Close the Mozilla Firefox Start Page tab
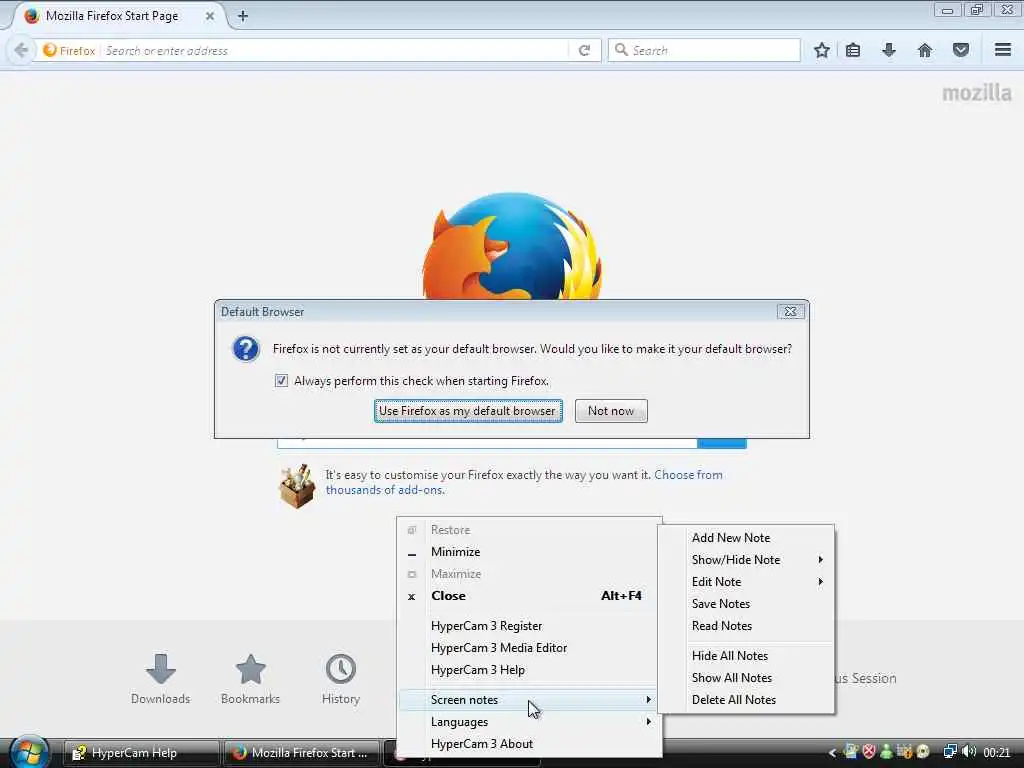Image resolution: width=1024 pixels, height=768 pixels. click(x=210, y=16)
